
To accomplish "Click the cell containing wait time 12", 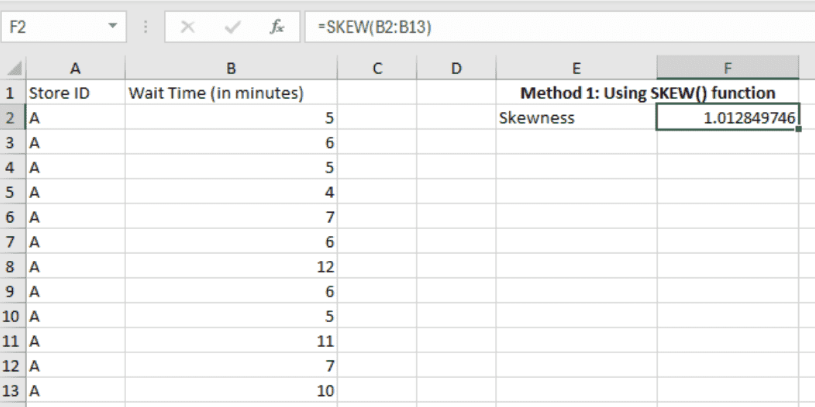I will pyautogui.click(x=231, y=267).
